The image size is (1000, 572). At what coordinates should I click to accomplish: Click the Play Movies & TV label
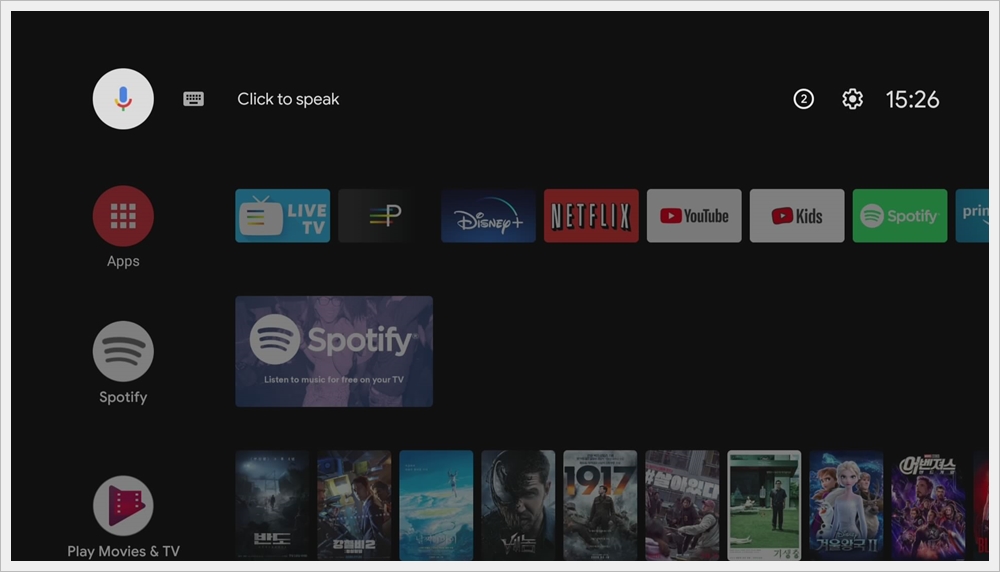tap(123, 551)
